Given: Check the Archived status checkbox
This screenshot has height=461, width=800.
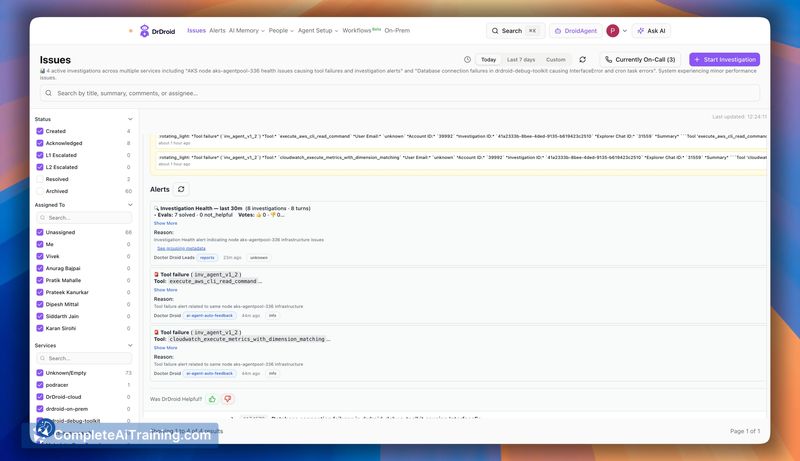Looking at the screenshot, I should pos(40,191).
